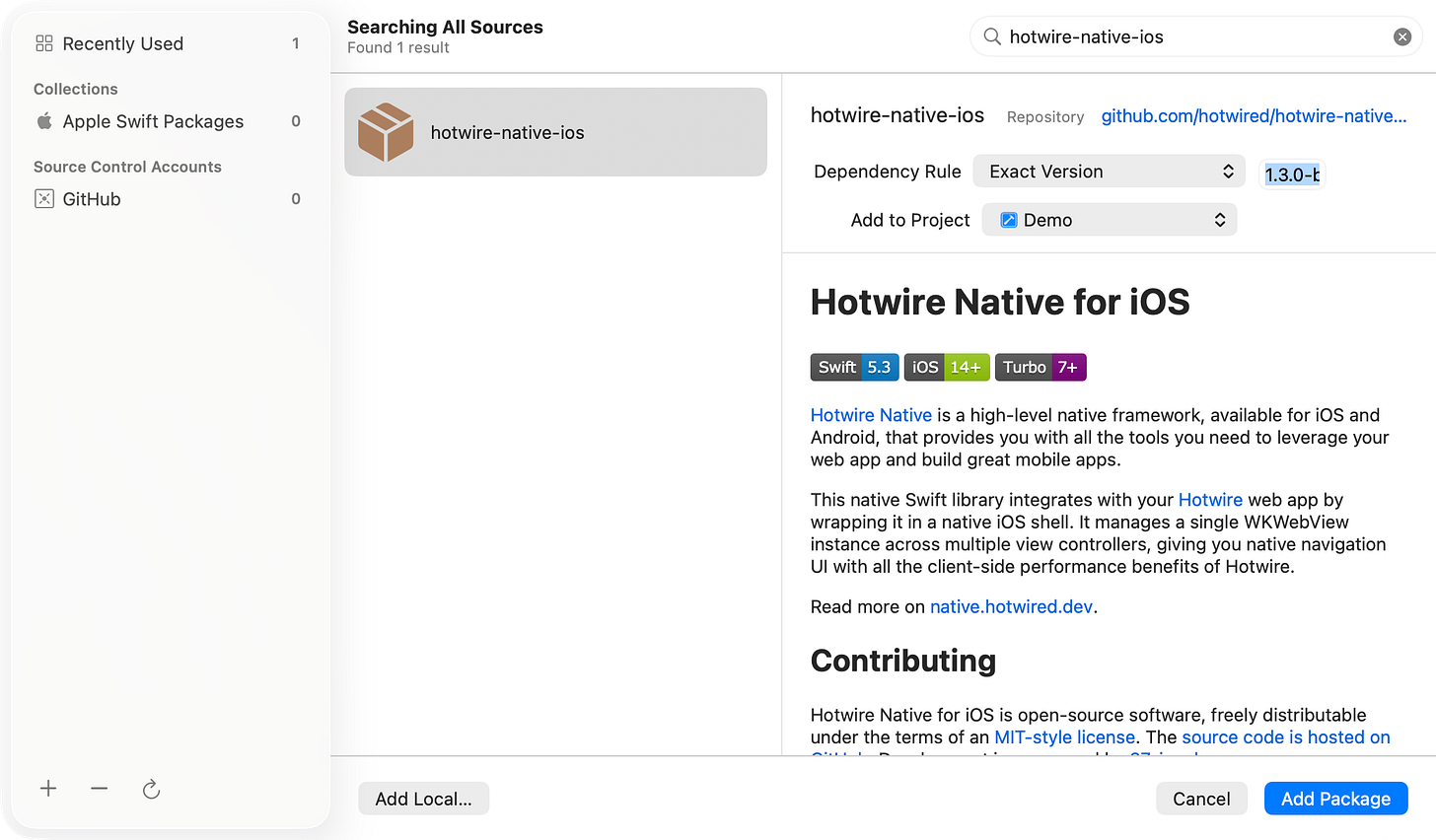Click the Add Package button
The height and width of the screenshot is (840, 1436).
(1335, 799)
